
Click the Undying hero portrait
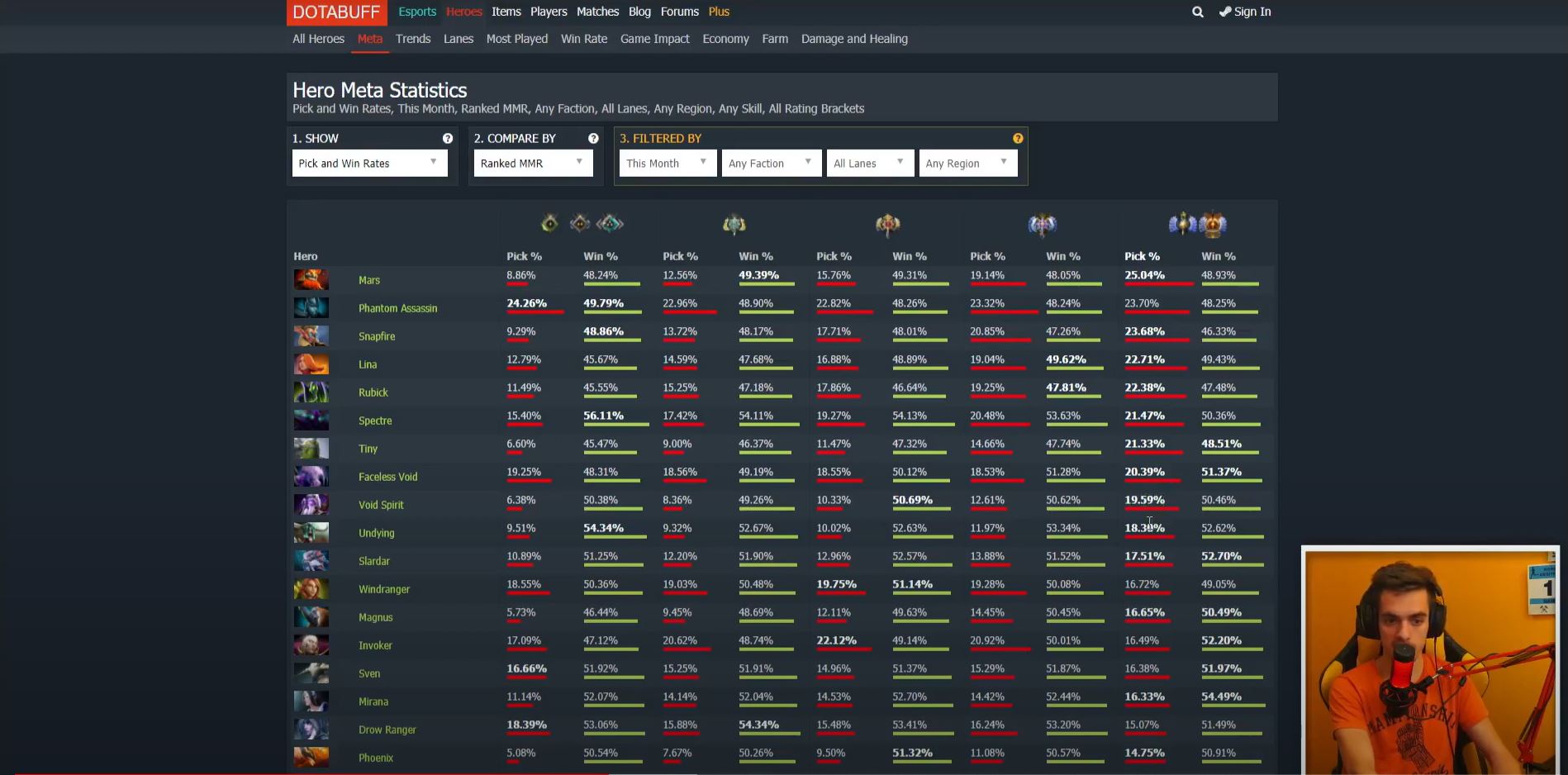pyautogui.click(x=311, y=532)
